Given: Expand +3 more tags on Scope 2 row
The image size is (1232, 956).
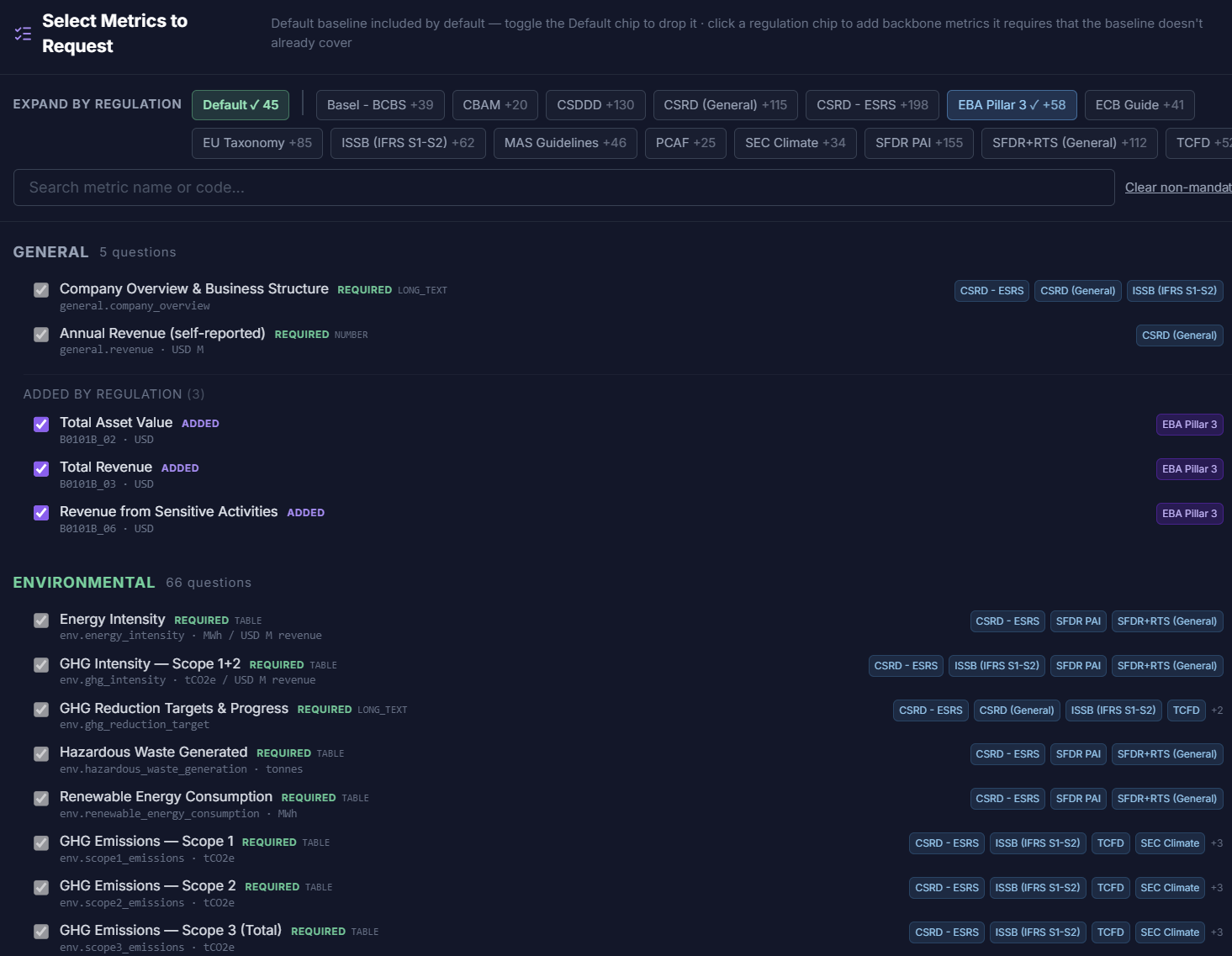Looking at the screenshot, I should click(x=1217, y=888).
